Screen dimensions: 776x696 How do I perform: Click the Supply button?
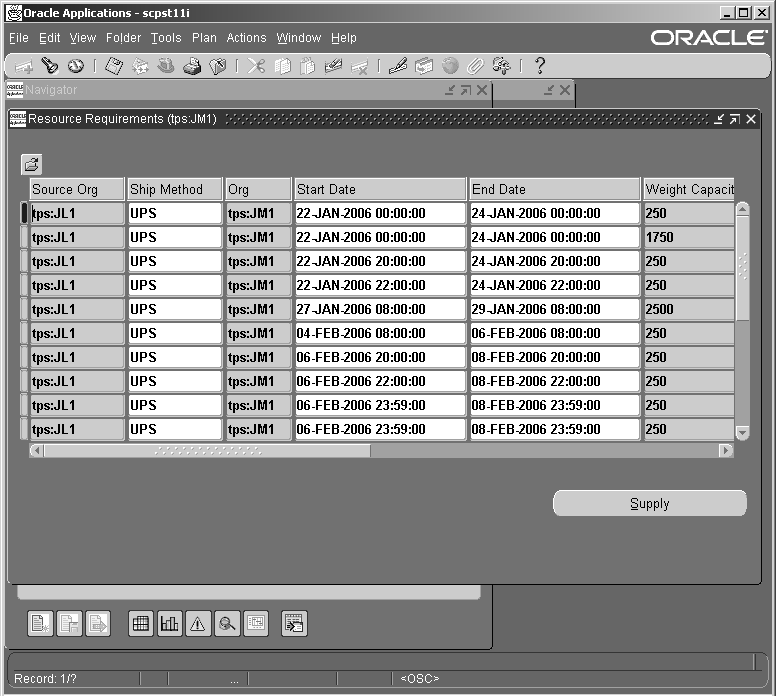(650, 503)
